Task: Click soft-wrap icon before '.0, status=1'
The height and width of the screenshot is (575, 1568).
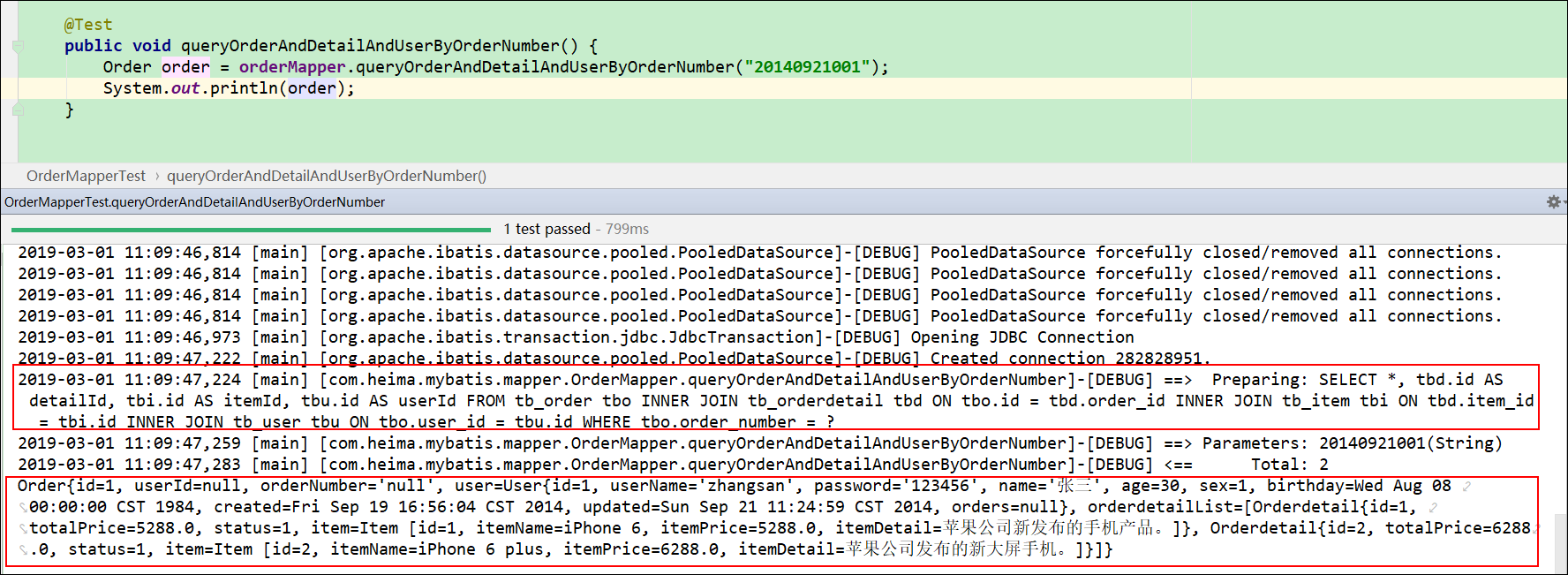Action: coord(23,550)
